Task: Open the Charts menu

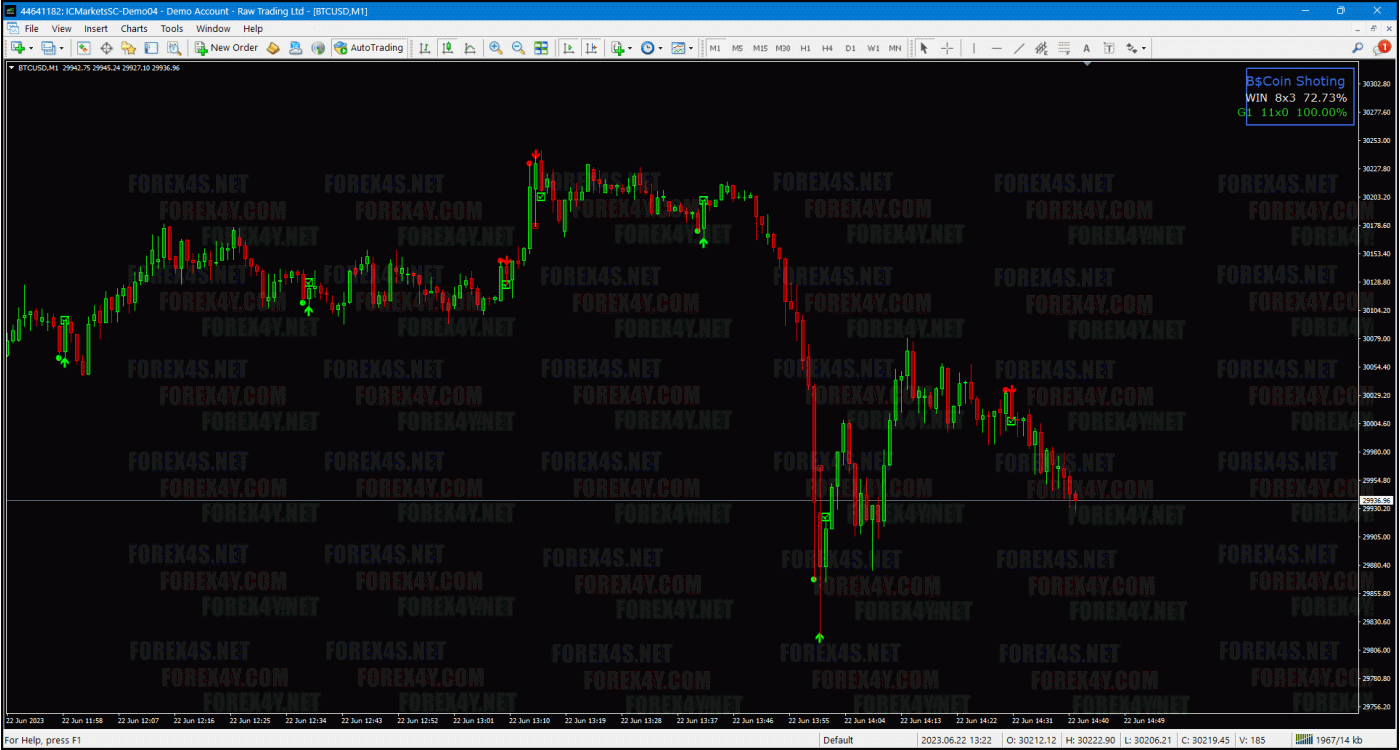Action: pyautogui.click(x=134, y=29)
